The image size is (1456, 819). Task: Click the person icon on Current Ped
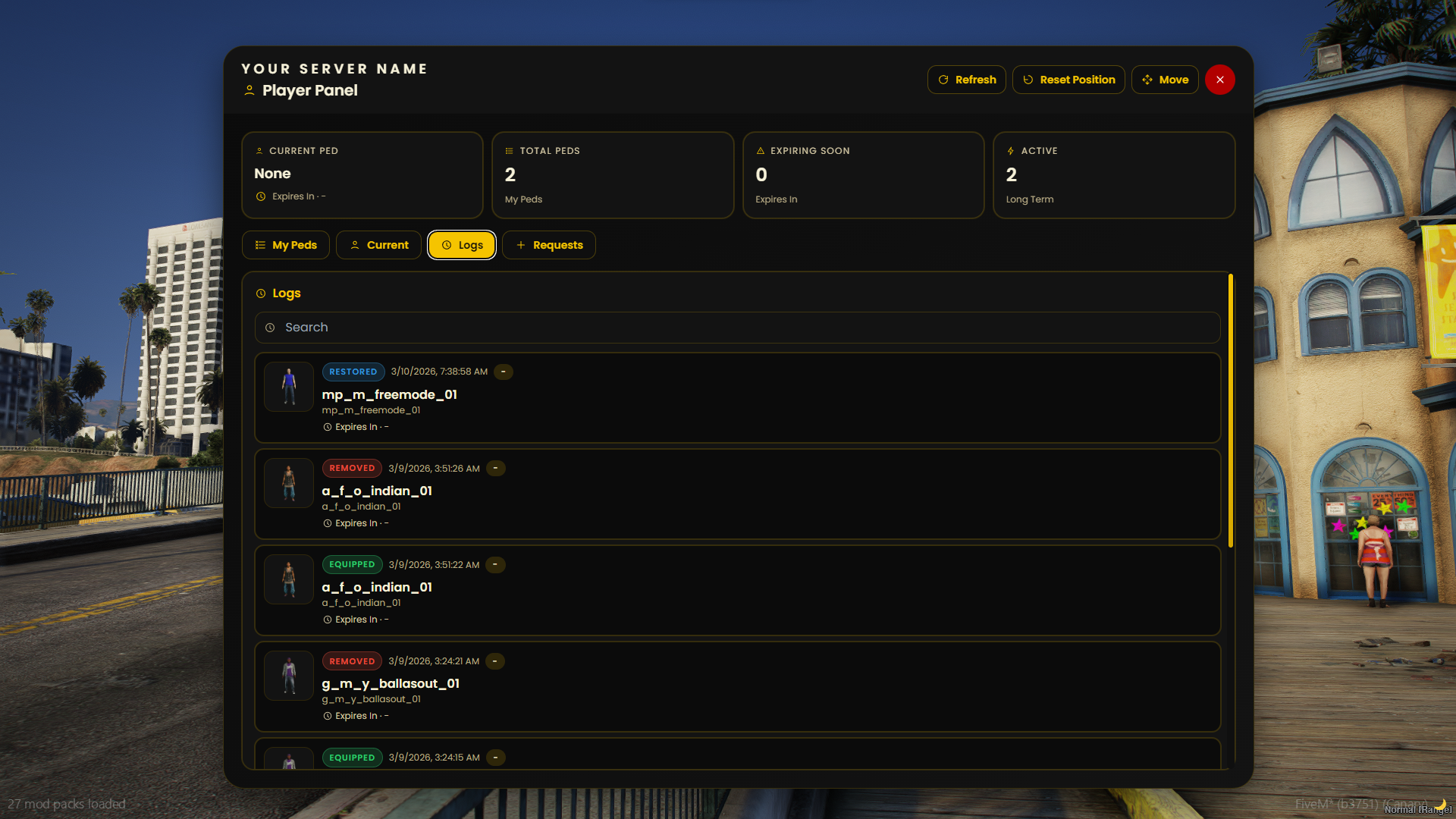[x=259, y=151]
